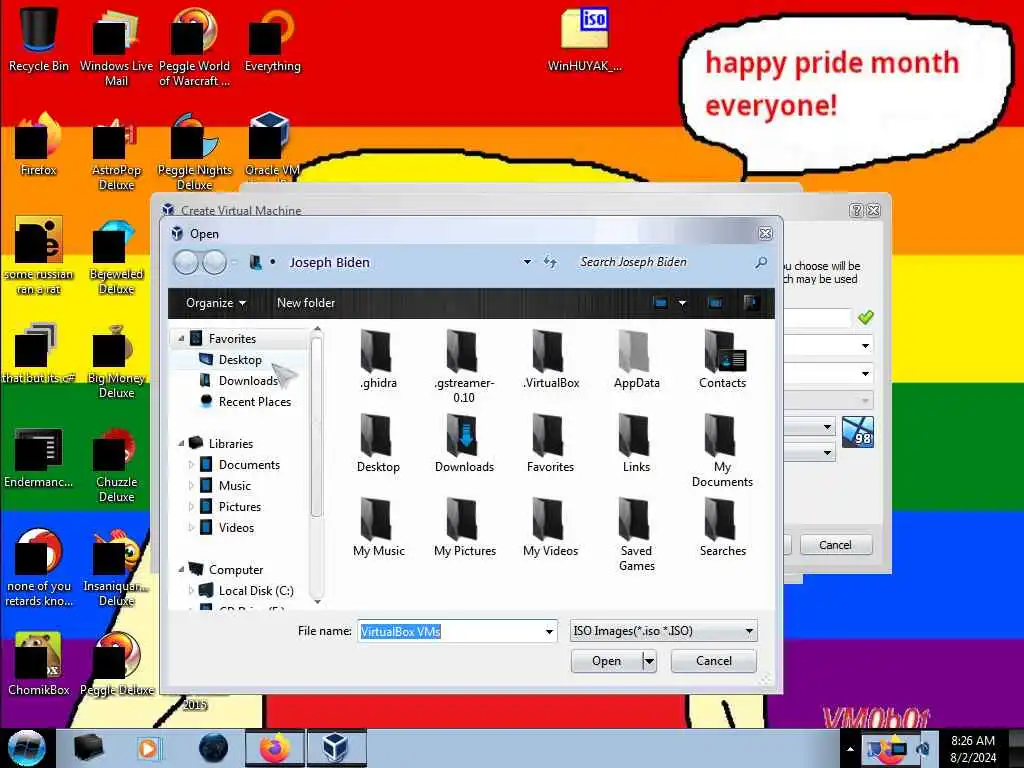This screenshot has width=1024, height=768.
Task: Click Joseph Biden in address bar
Action: pos(330,263)
